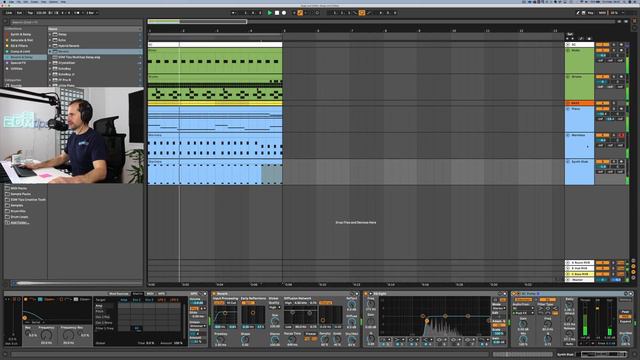Fold the Piano track
The image size is (640, 360).
tap(568, 109)
